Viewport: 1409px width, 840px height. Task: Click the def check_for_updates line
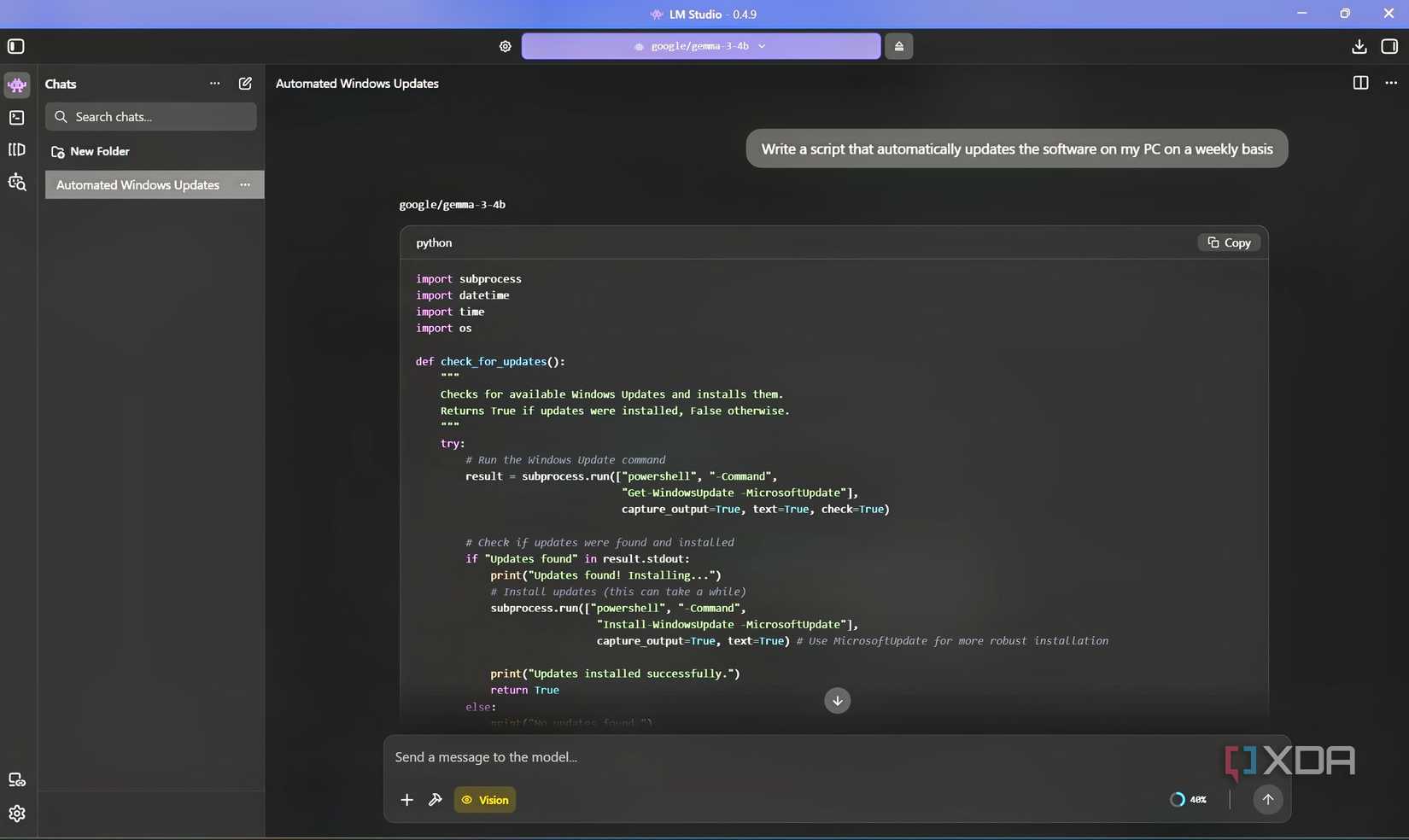490,362
